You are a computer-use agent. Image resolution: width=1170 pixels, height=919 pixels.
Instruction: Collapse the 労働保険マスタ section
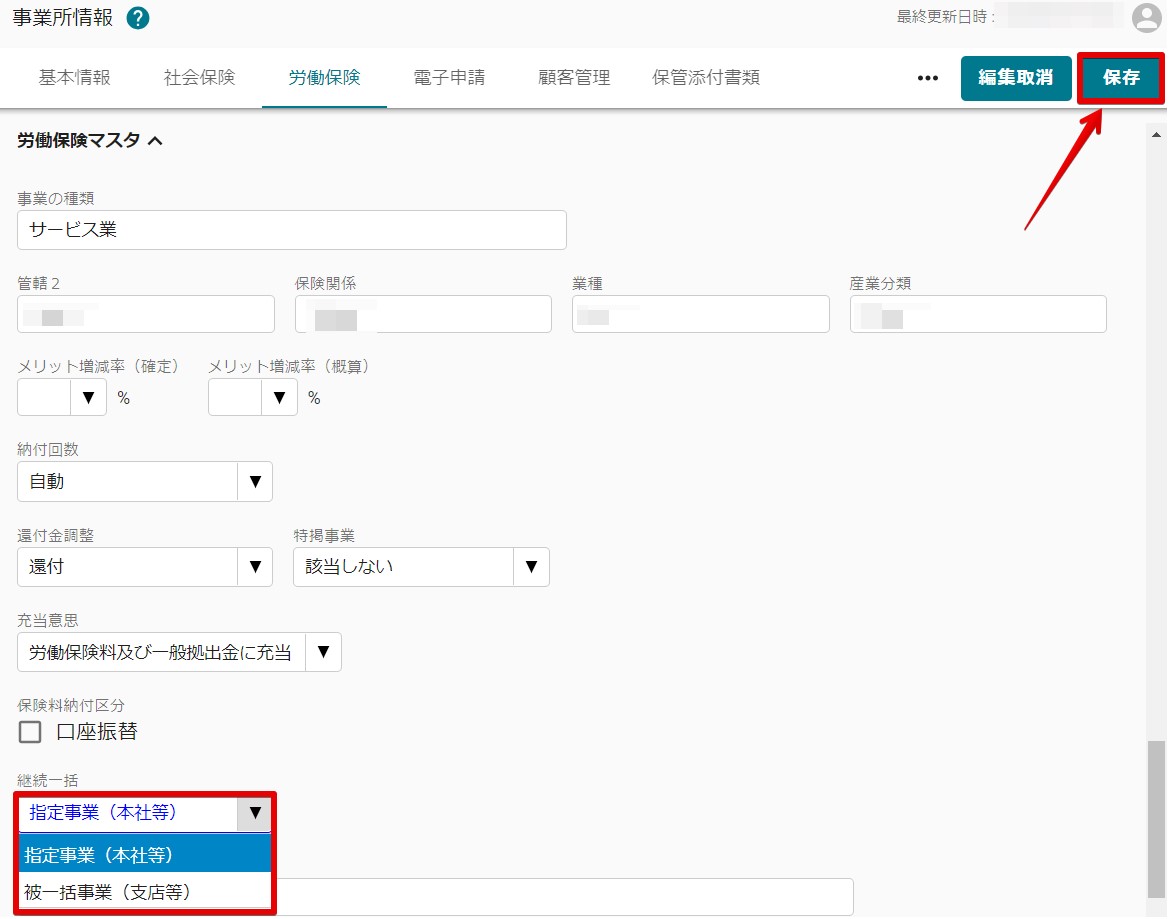(155, 141)
